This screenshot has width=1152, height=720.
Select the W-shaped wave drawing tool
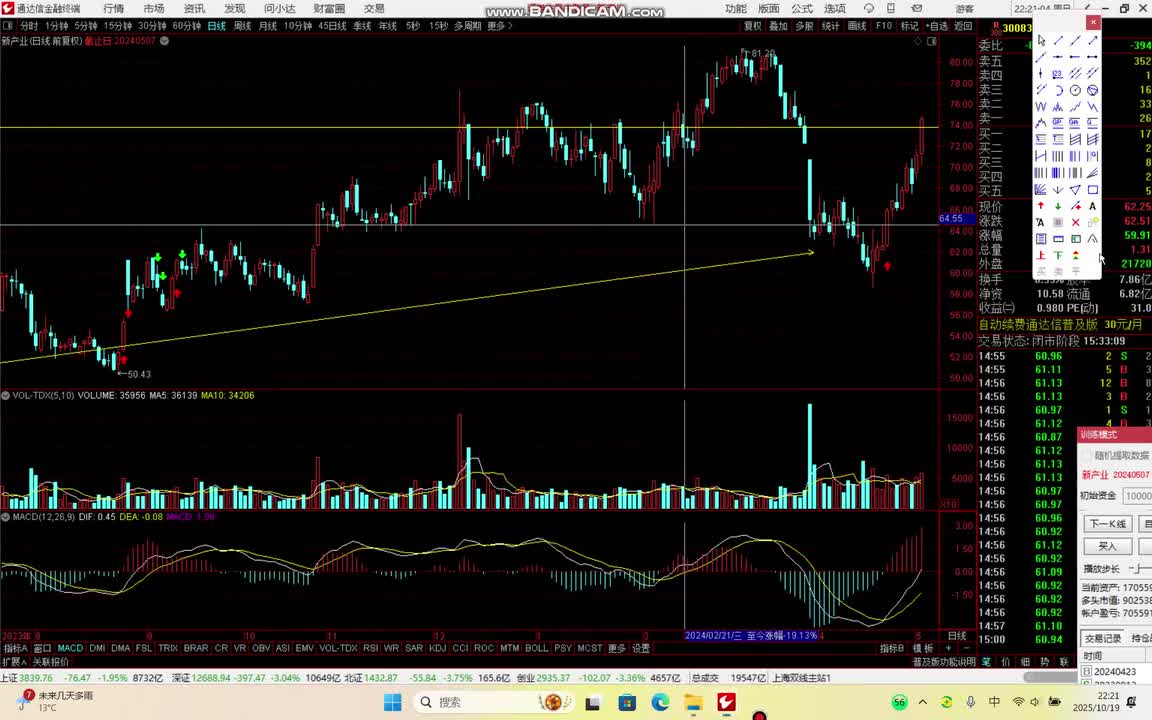pyautogui.click(x=1041, y=107)
